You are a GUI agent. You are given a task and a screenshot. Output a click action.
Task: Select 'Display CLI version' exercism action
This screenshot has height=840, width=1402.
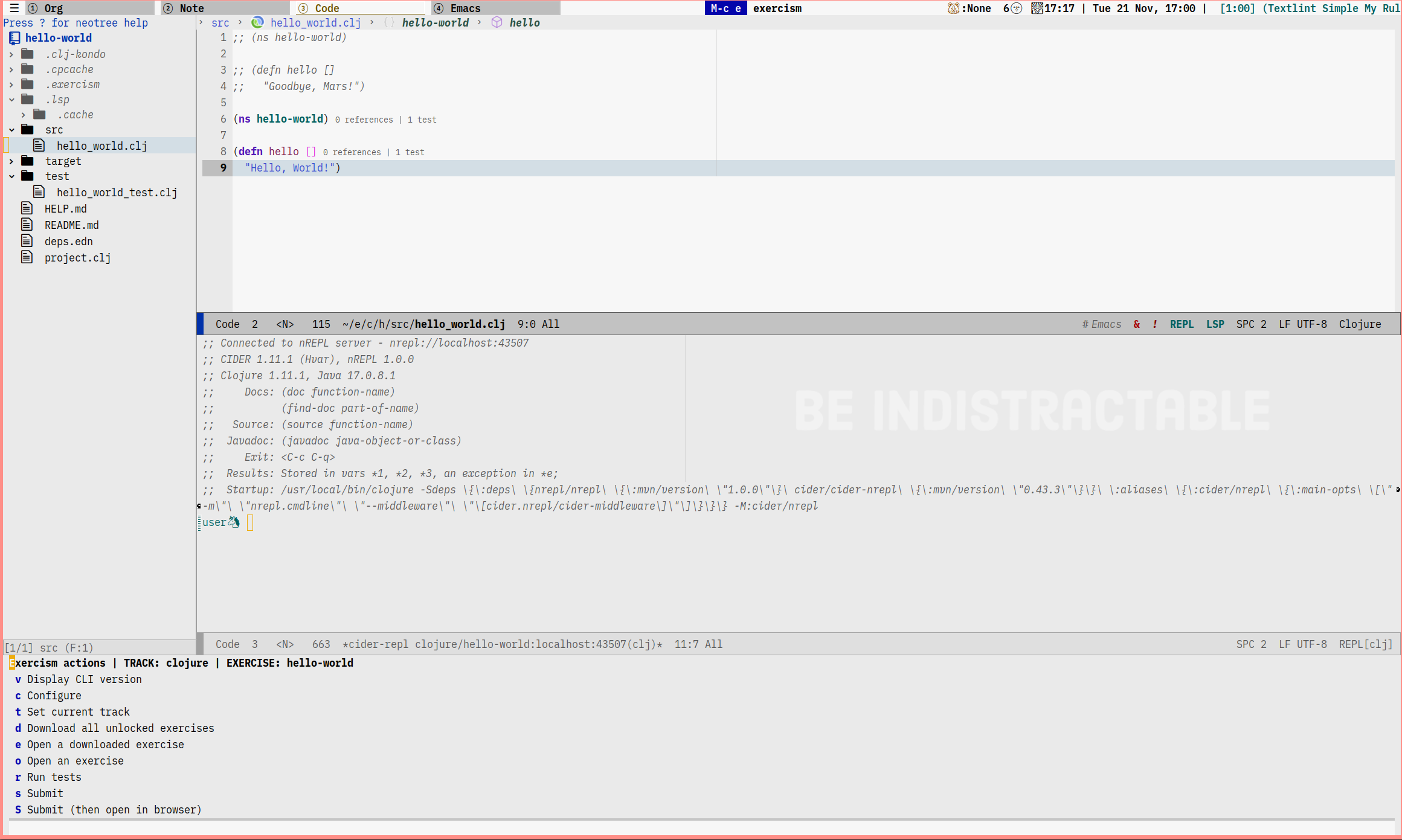78,679
